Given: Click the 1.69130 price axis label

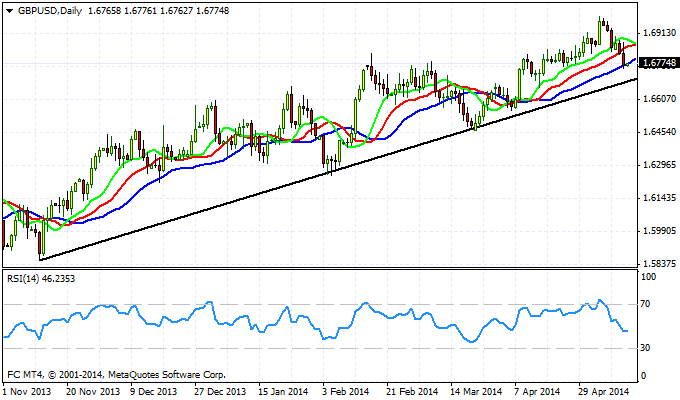Looking at the screenshot, I should tap(660, 33).
